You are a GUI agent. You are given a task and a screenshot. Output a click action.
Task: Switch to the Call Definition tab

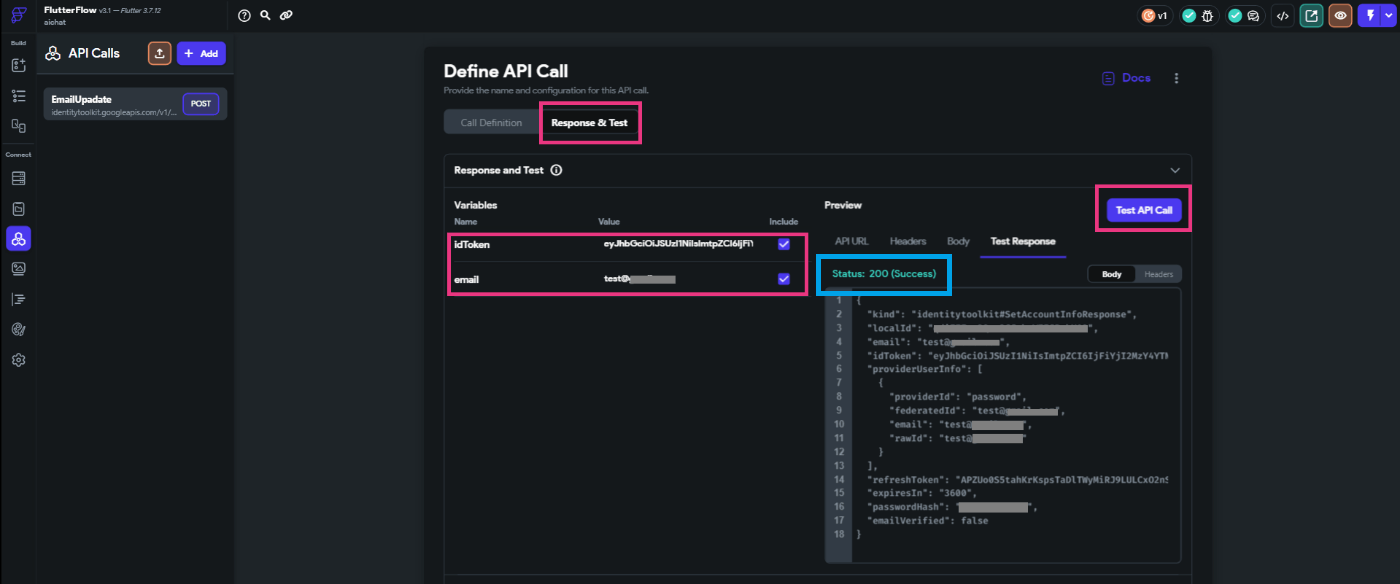coord(491,123)
